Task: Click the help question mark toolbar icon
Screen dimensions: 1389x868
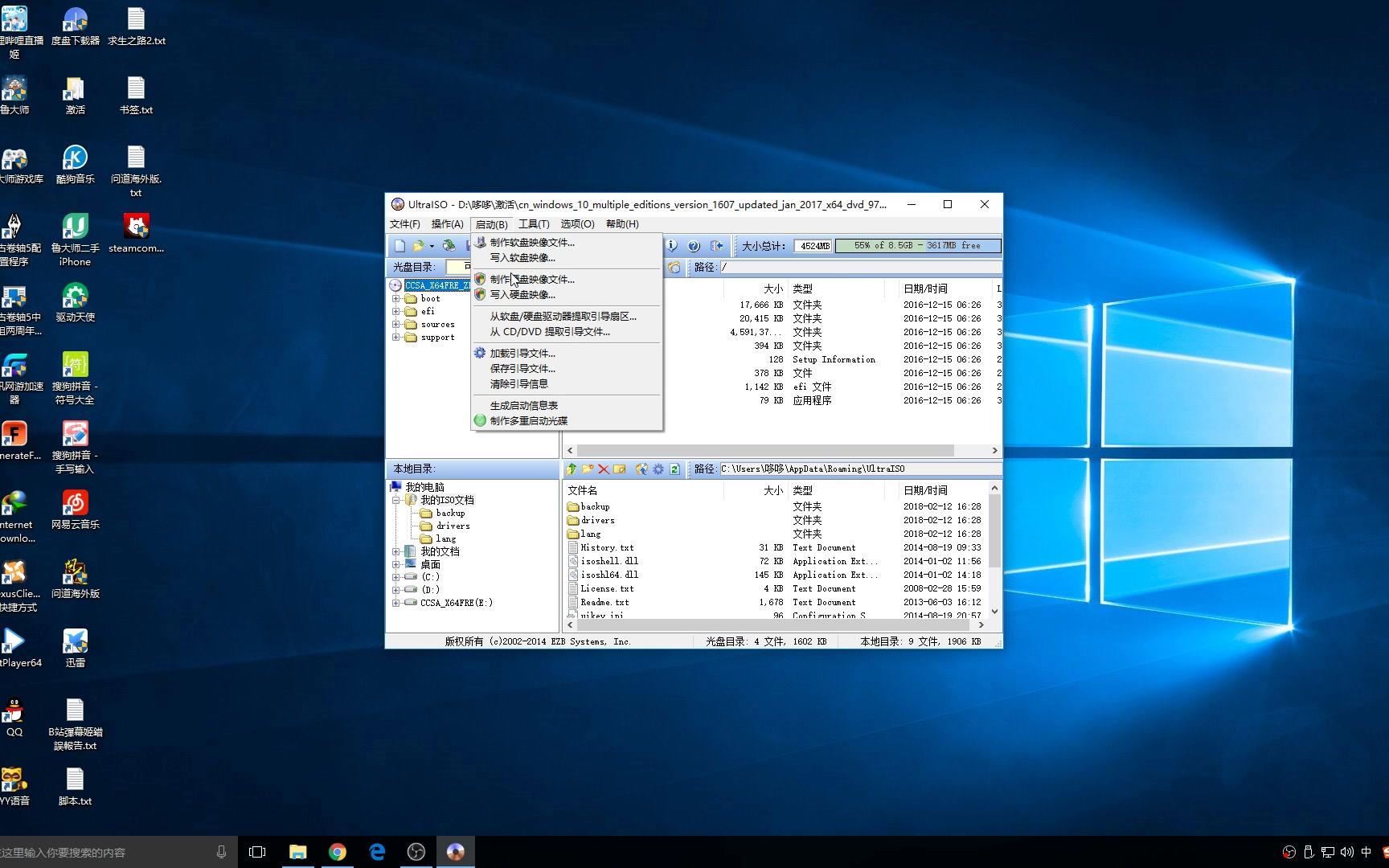Action: pos(694,246)
